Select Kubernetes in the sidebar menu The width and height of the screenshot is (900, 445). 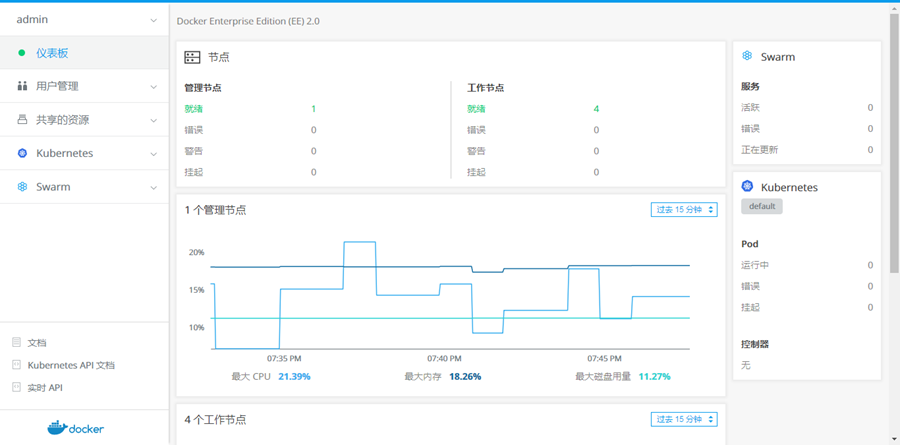(84, 153)
